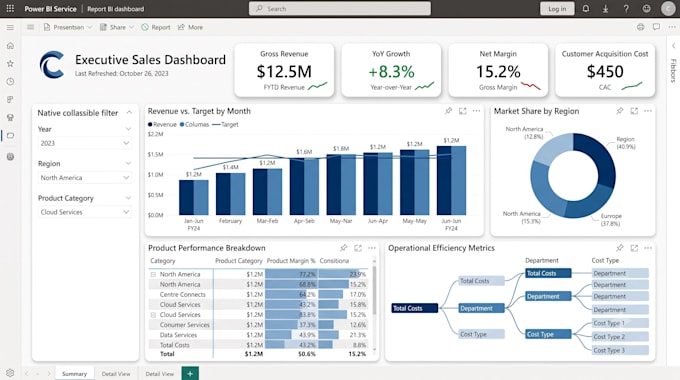The height and width of the screenshot is (380, 680).
Task: Open the Year 2023 dropdown
Action: pos(85,143)
